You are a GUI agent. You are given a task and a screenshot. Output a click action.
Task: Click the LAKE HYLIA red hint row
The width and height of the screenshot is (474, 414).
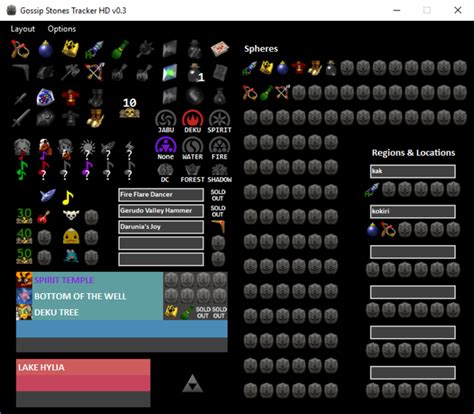[x=83, y=367]
